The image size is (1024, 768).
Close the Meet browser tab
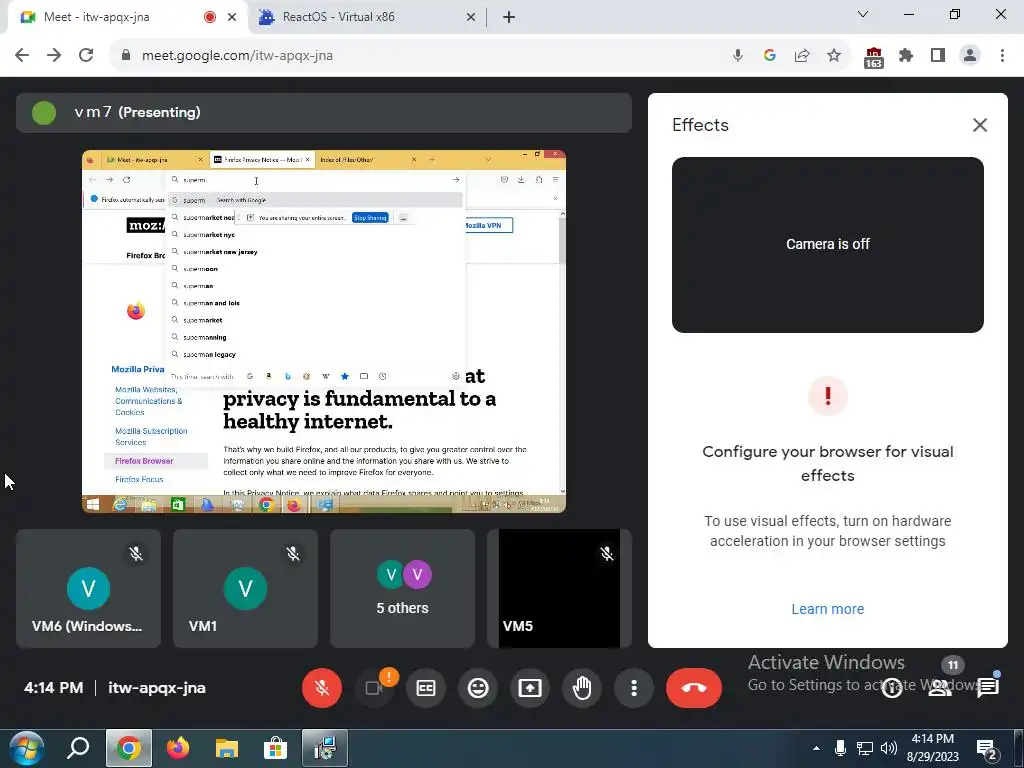point(232,17)
